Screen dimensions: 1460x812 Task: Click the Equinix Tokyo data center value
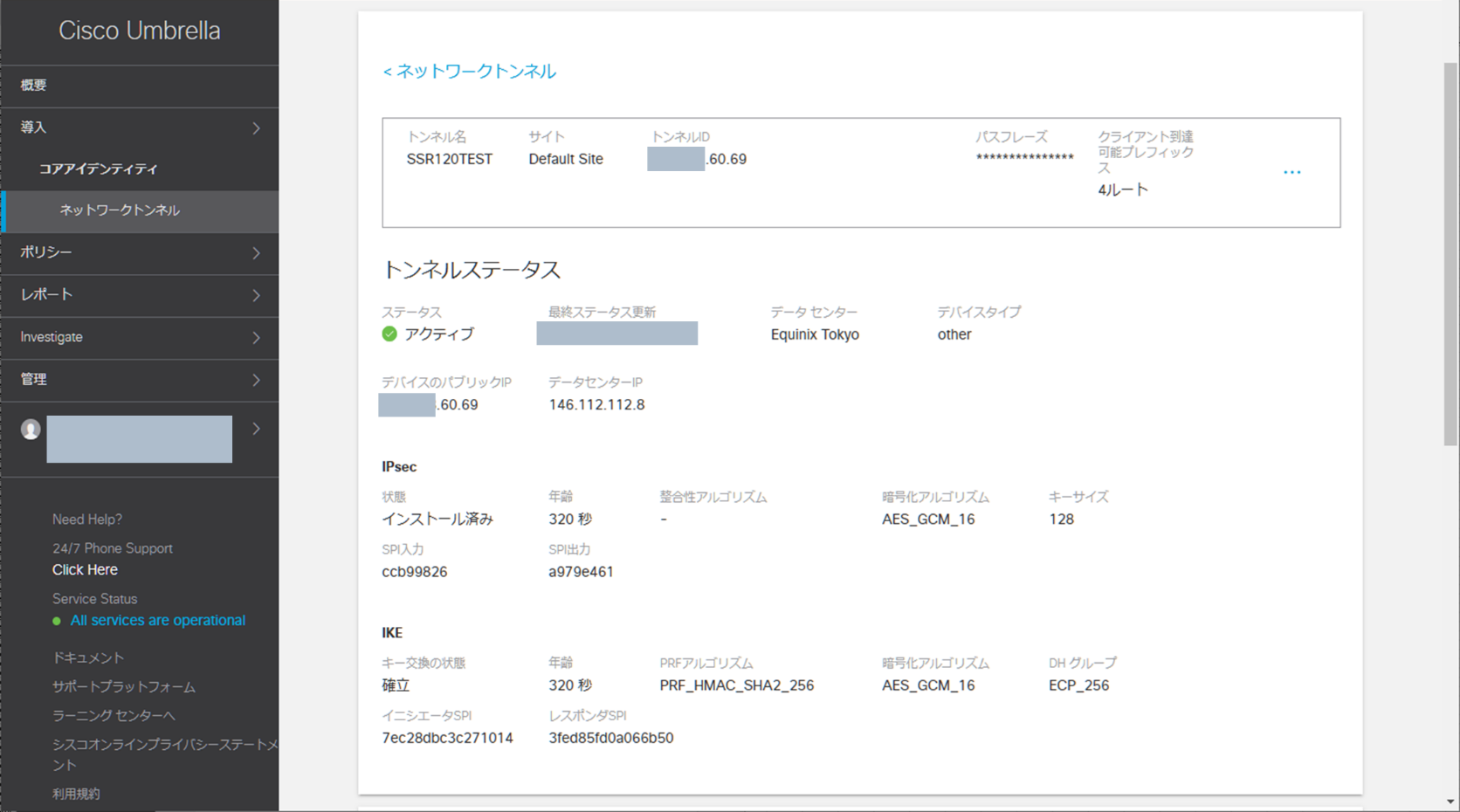click(815, 334)
